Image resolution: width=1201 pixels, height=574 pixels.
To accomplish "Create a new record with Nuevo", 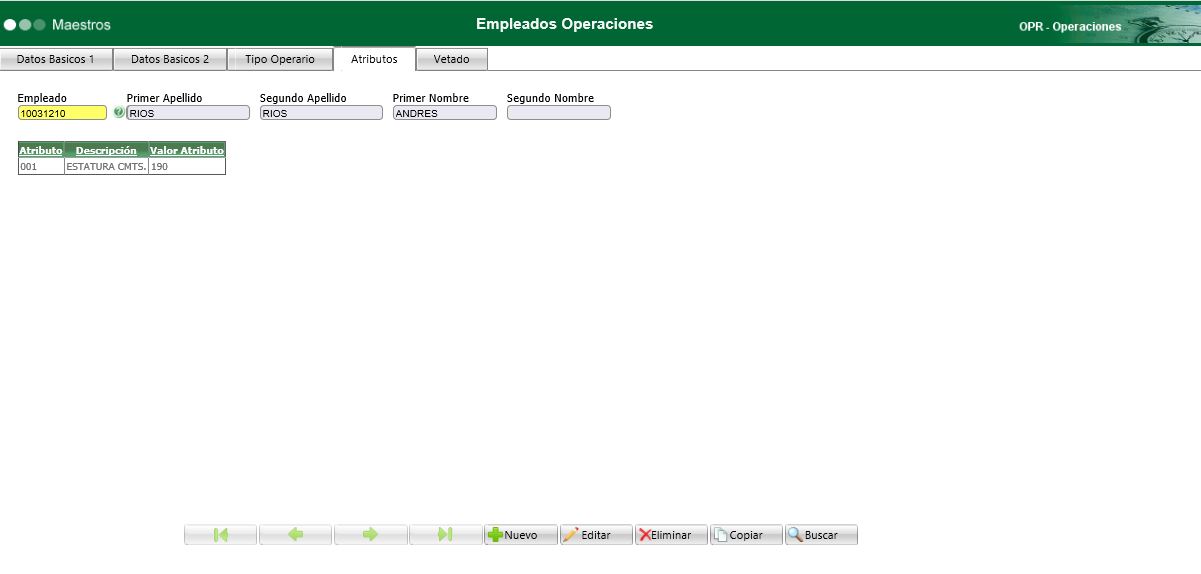I will pos(521,535).
